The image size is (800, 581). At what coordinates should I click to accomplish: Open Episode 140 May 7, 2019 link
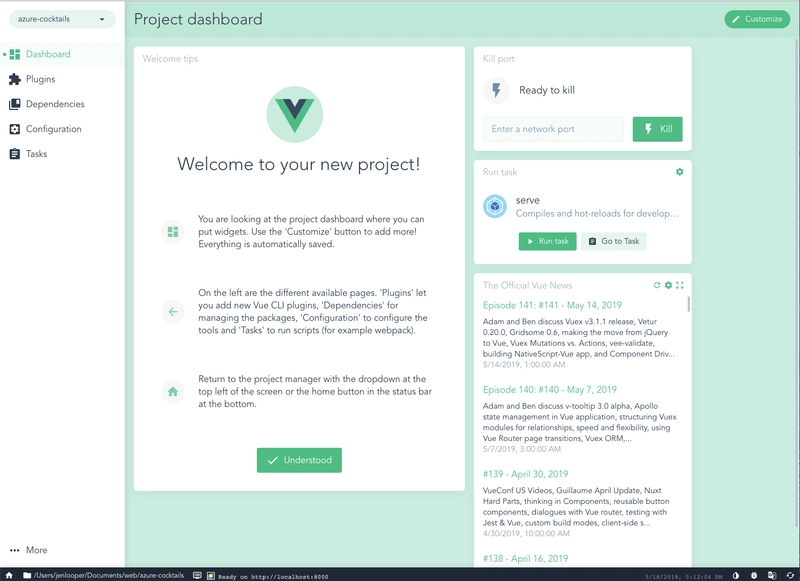(549, 390)
